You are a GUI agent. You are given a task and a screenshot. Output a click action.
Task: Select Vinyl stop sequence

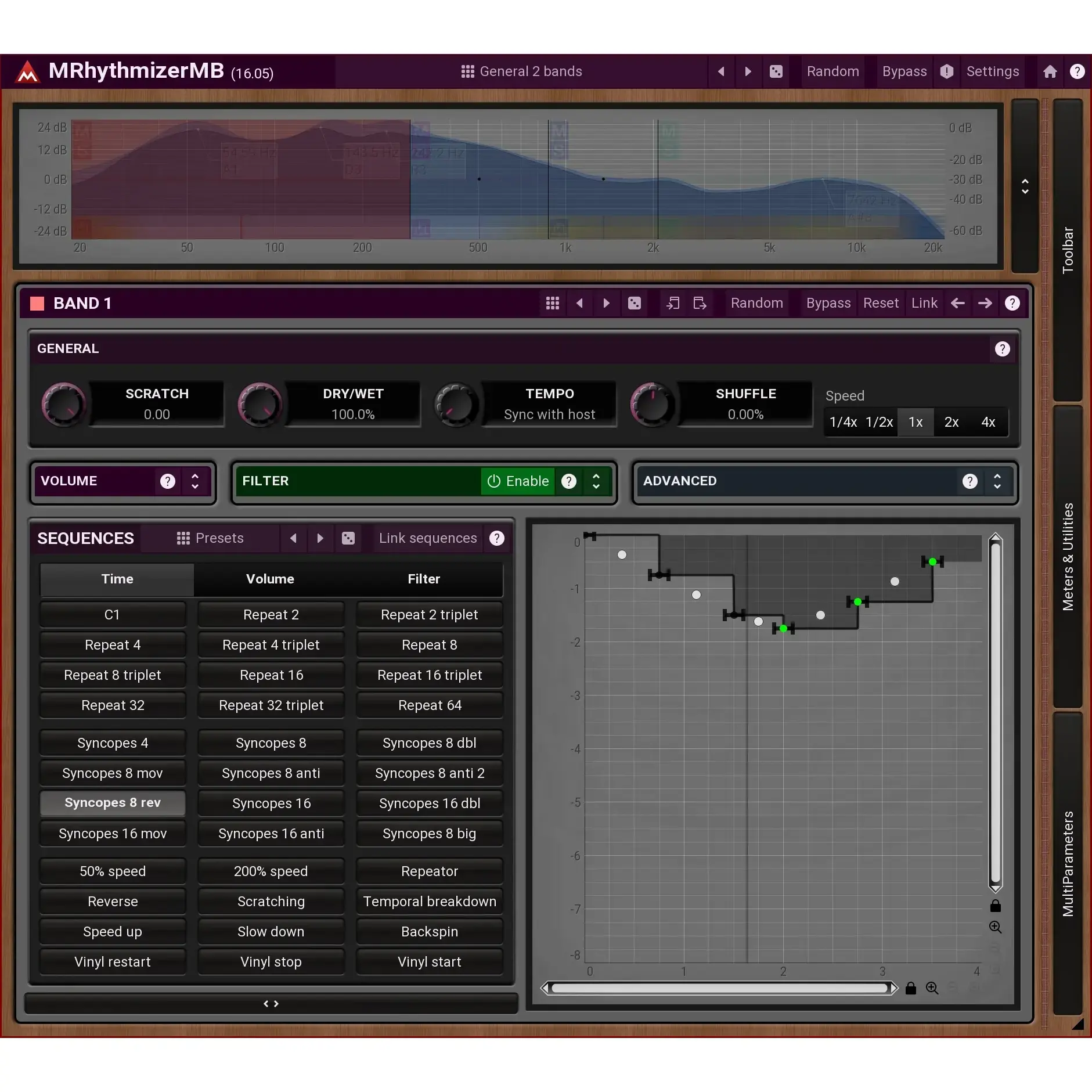pyautogui.click(x=271, y=962)
